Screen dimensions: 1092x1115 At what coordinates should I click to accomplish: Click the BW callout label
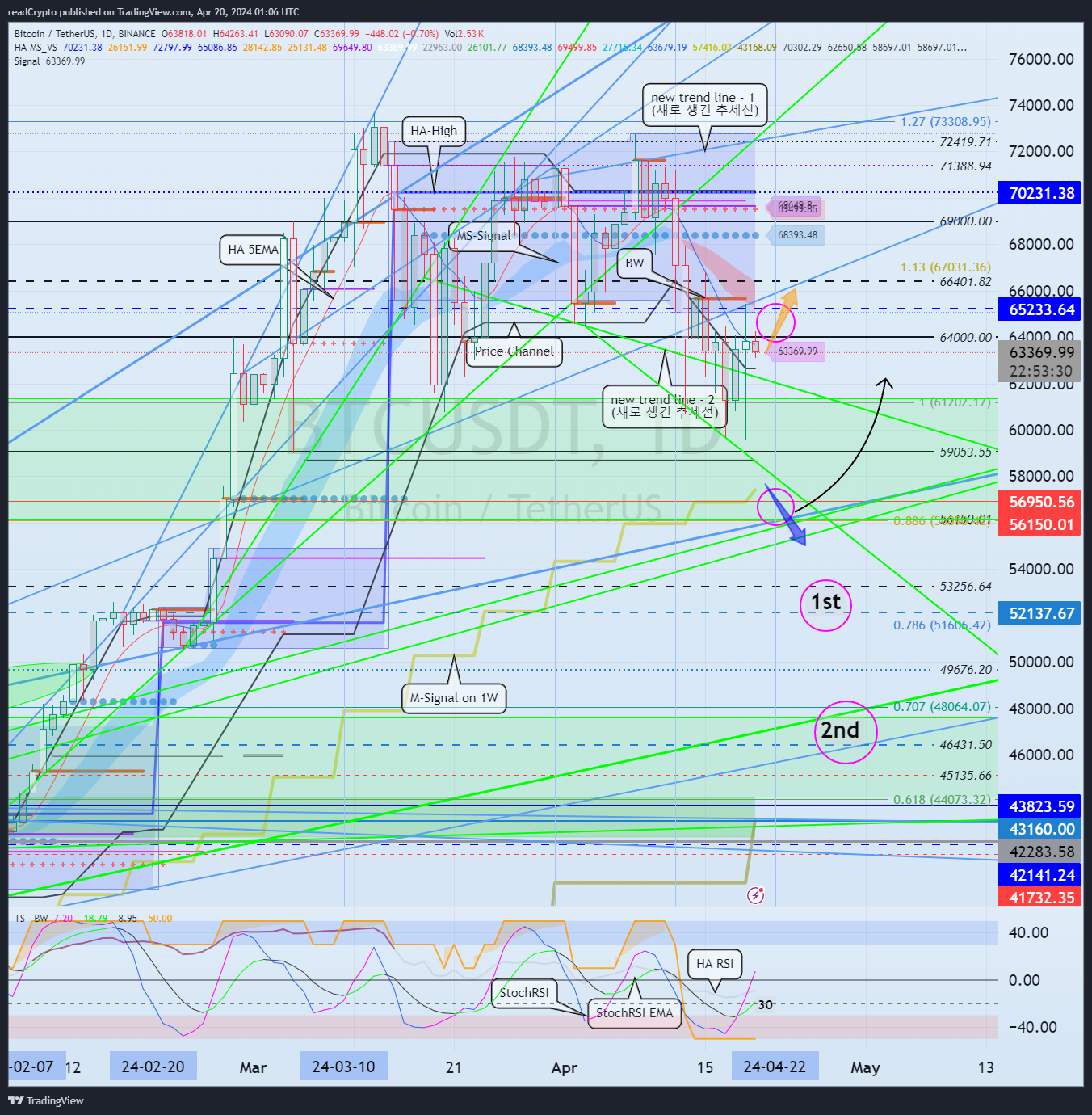(635, 263)
